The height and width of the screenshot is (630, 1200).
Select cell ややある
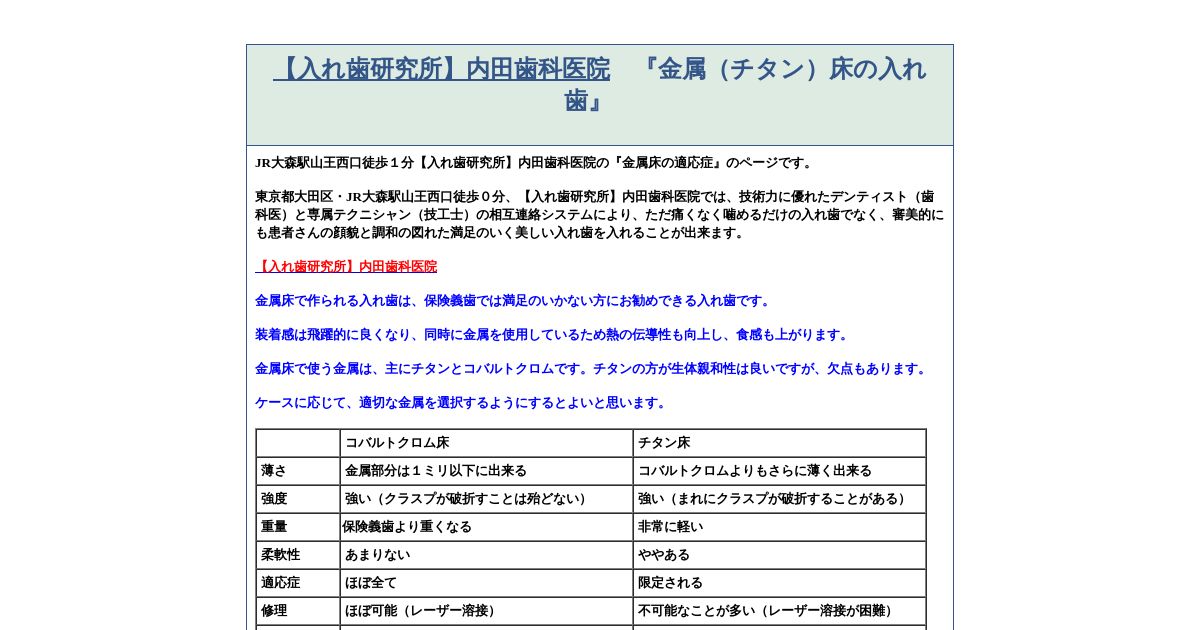tap(779, 555)
